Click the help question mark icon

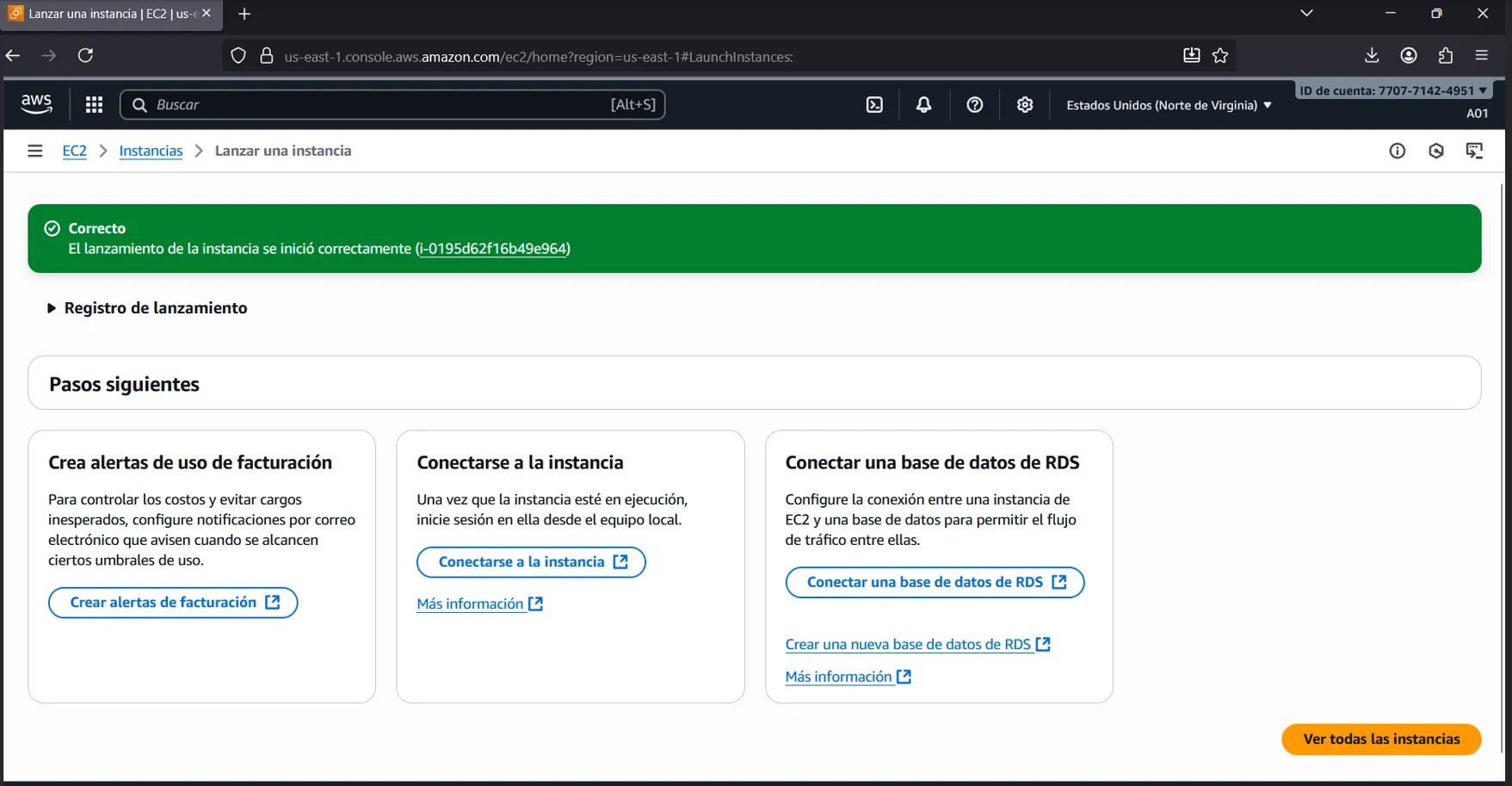tap(974, 105)
